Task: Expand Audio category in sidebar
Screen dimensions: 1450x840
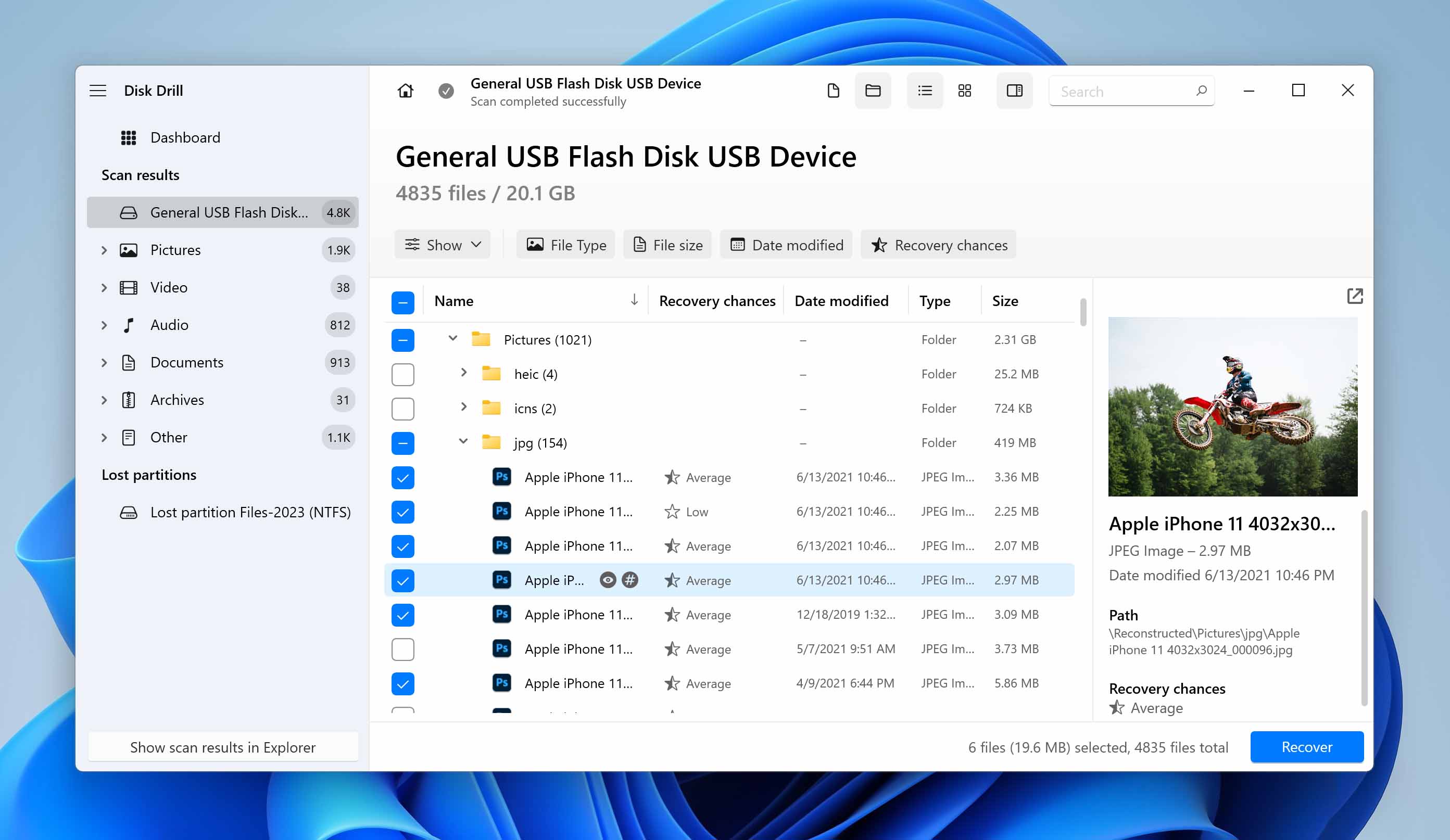Action: point(104,325)
